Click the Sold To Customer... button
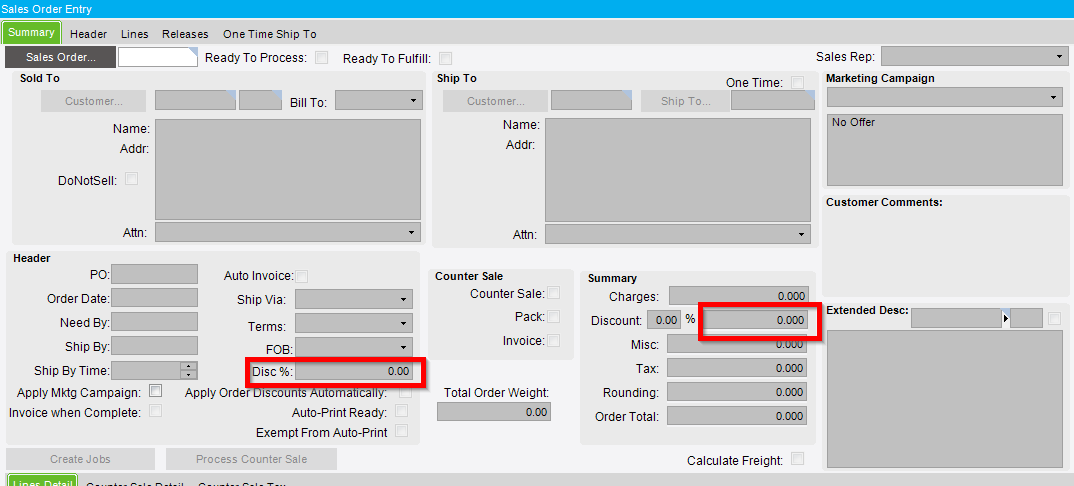The width and height of the screenshot is (1074, 486). pyautogui.click(x=94, y=101)
